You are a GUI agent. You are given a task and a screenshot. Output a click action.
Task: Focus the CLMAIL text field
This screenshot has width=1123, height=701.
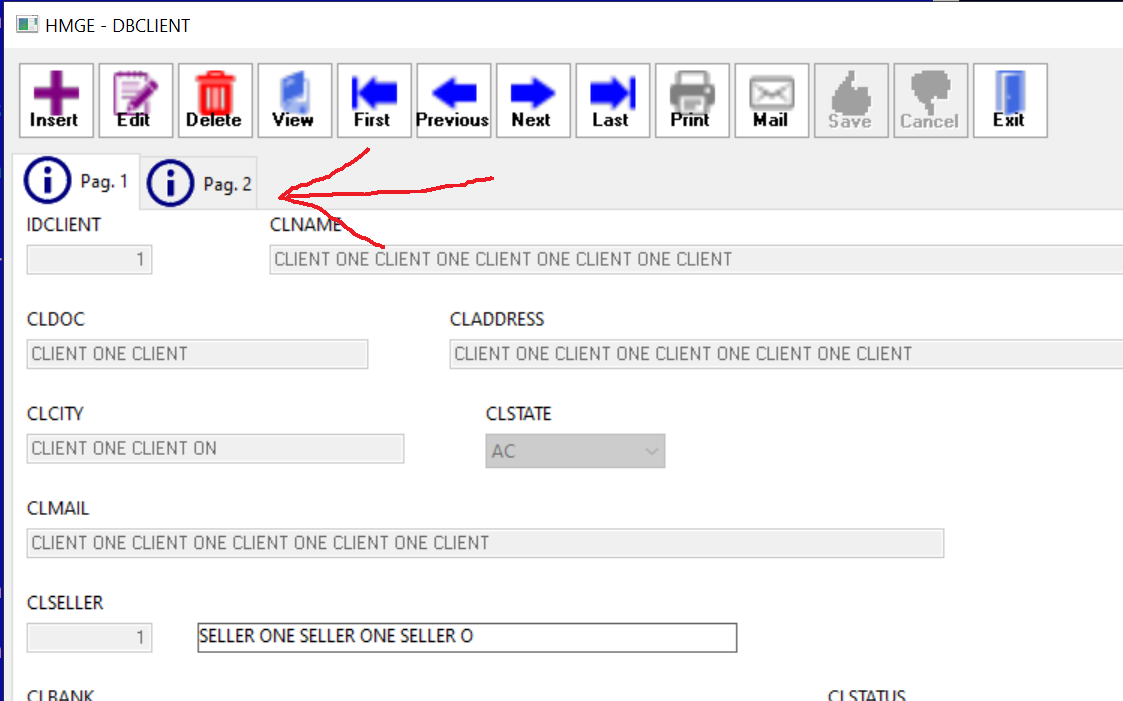(x=485, y=543)
